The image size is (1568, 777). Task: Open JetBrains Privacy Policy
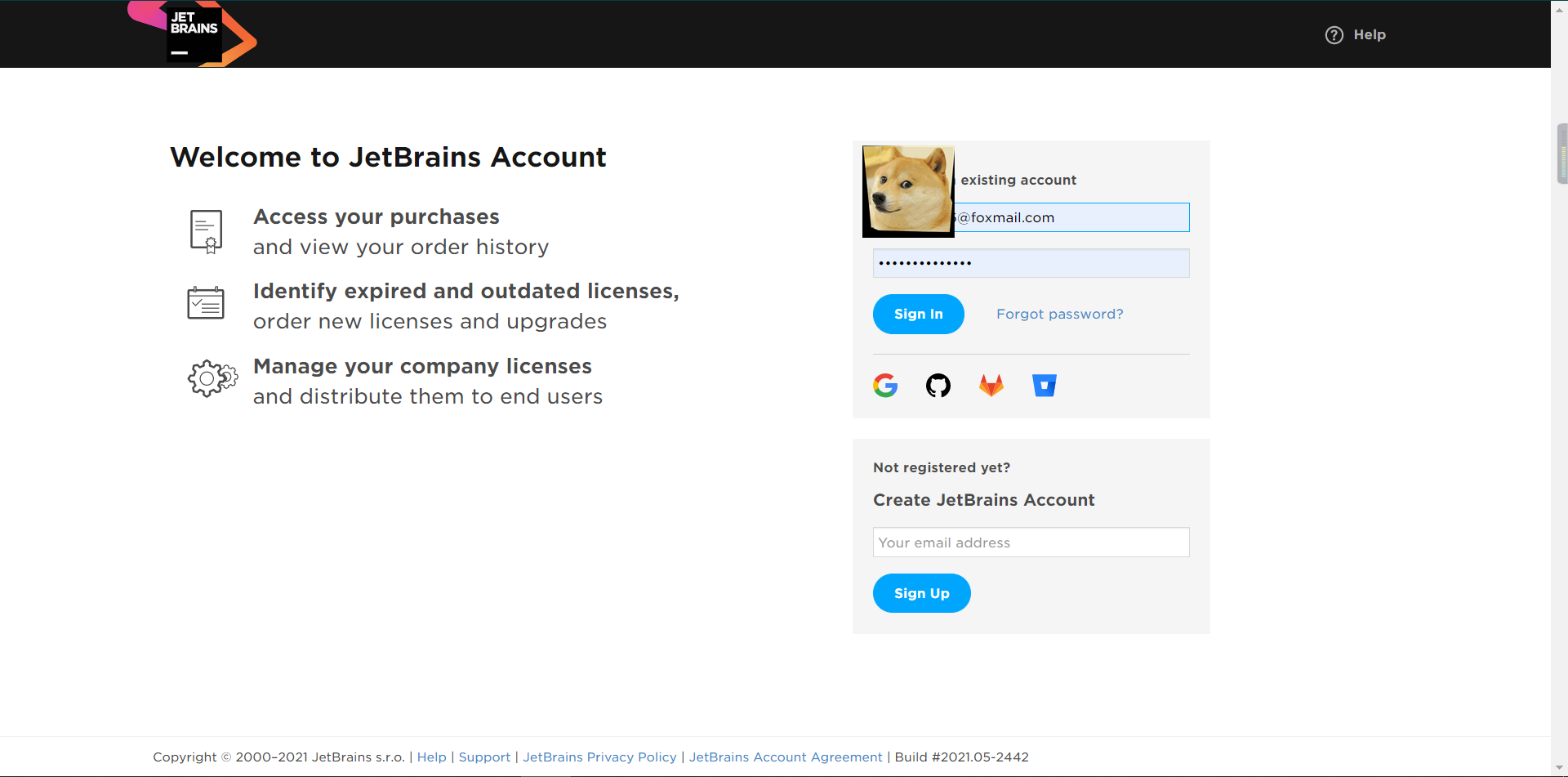(x=599, y=757)
